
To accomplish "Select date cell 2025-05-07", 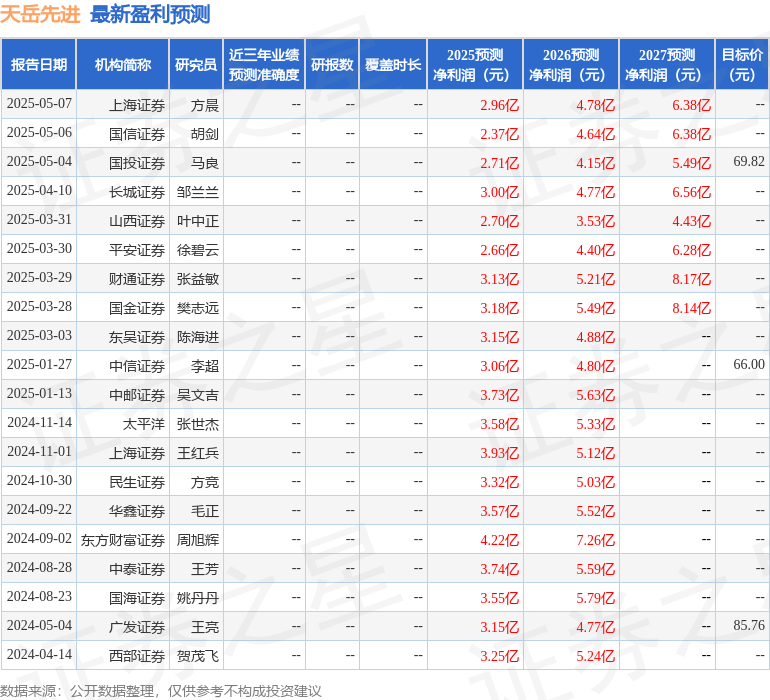I will [x=39, y=104].
